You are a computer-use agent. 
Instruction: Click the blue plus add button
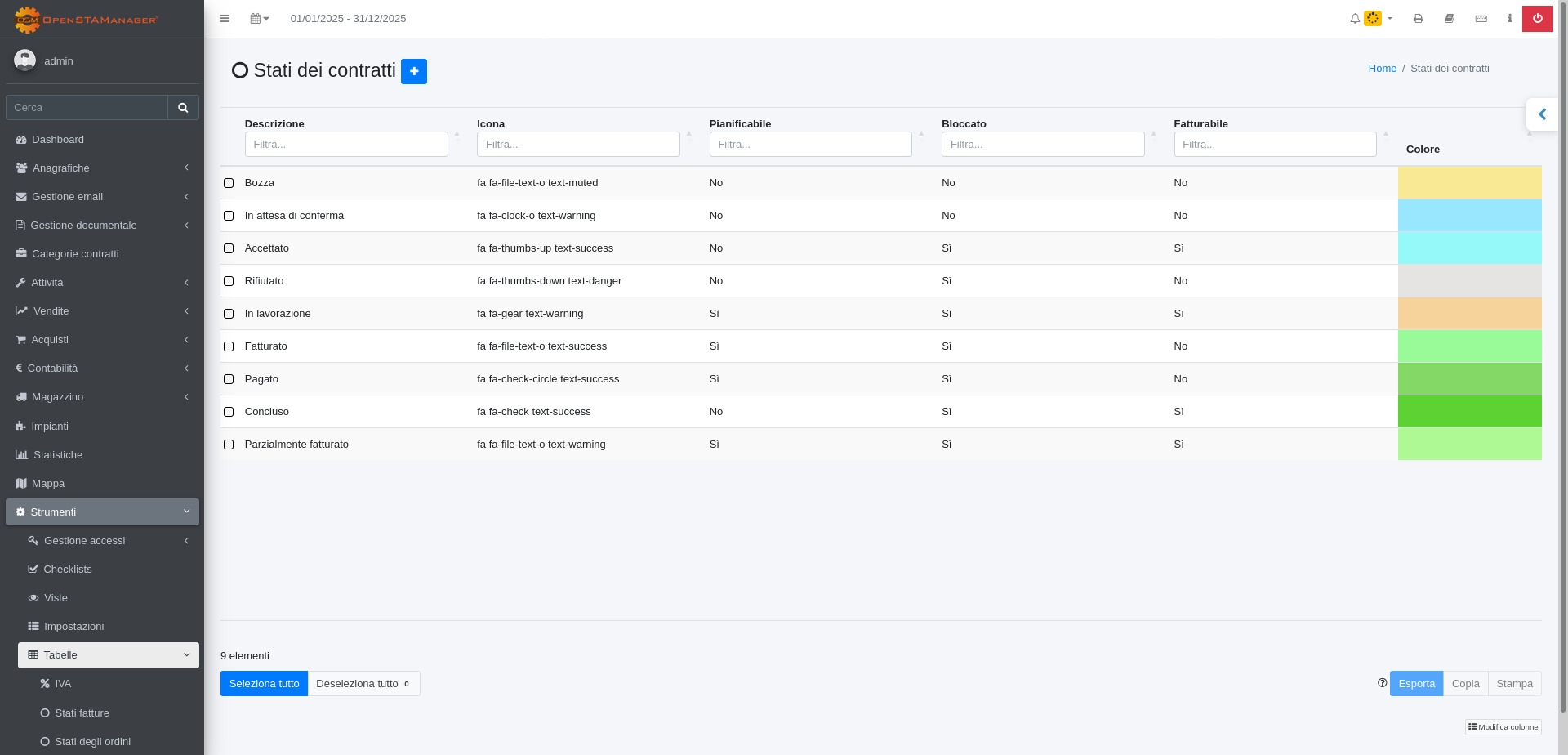(413, 71)
